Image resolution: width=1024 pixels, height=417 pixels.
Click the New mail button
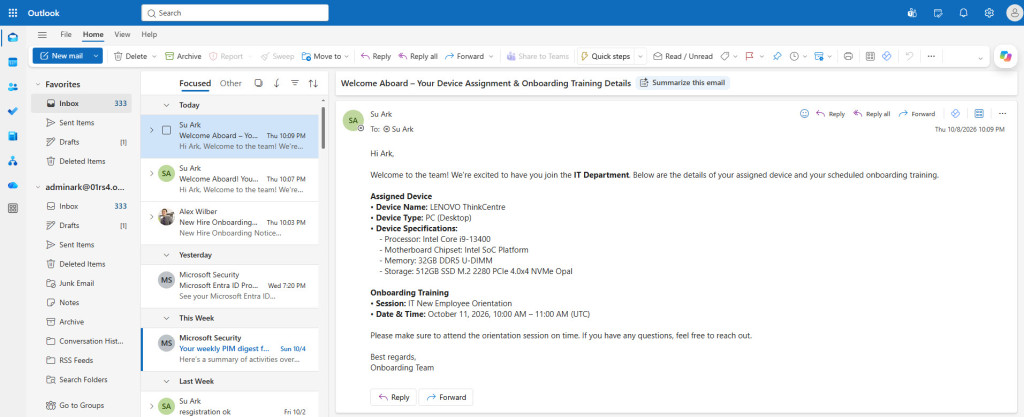(x=61, y=56)
